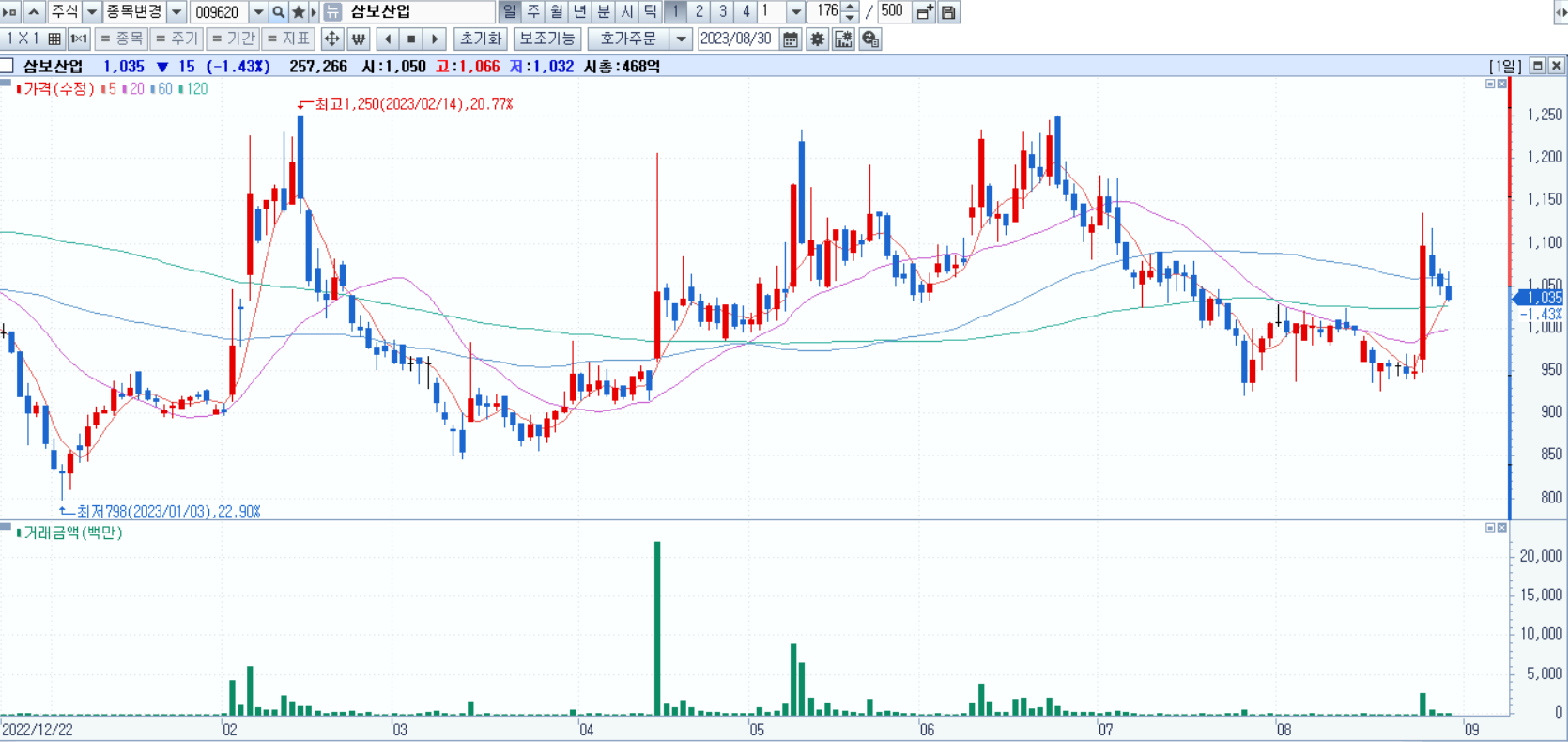Select daily period 일
The width and height of the screenshot is (1568, 742).
click(x=509, y=12)
